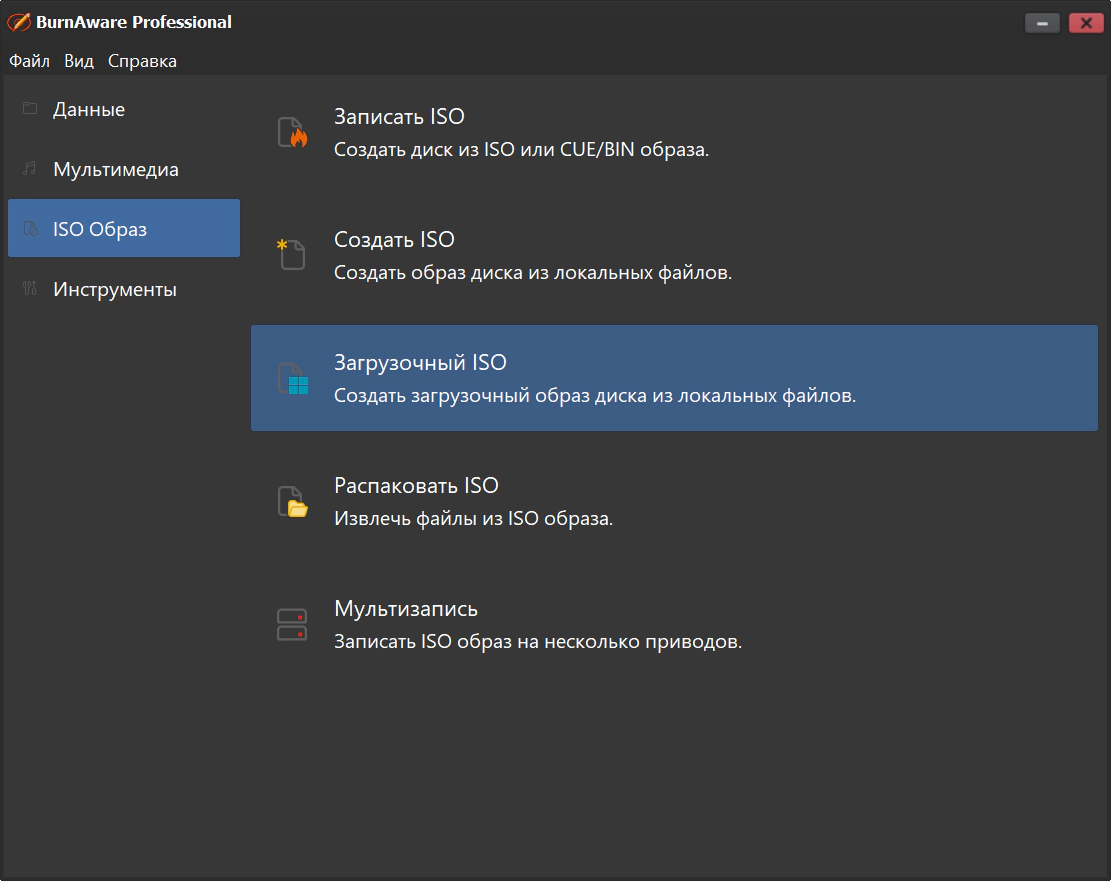Open the Справка menu
This screenshot has width=1111, height=881.
142,61
